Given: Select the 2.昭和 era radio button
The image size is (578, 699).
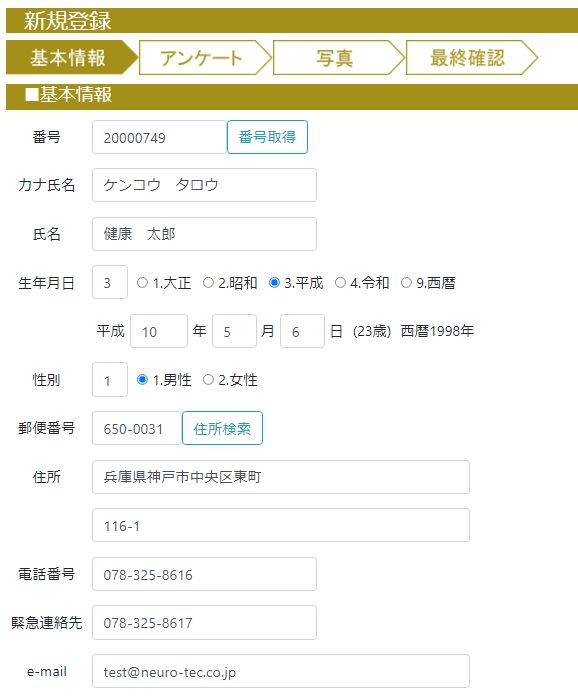Looking at the screenshot, I should pos(208,283).
